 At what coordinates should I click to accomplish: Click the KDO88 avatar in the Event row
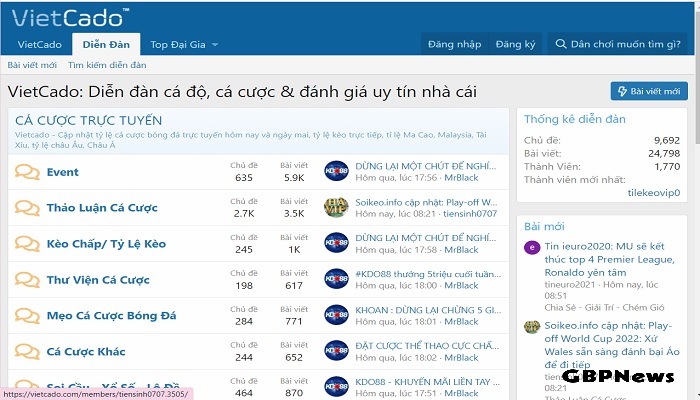pyautogui.click(x=336, y=171)
